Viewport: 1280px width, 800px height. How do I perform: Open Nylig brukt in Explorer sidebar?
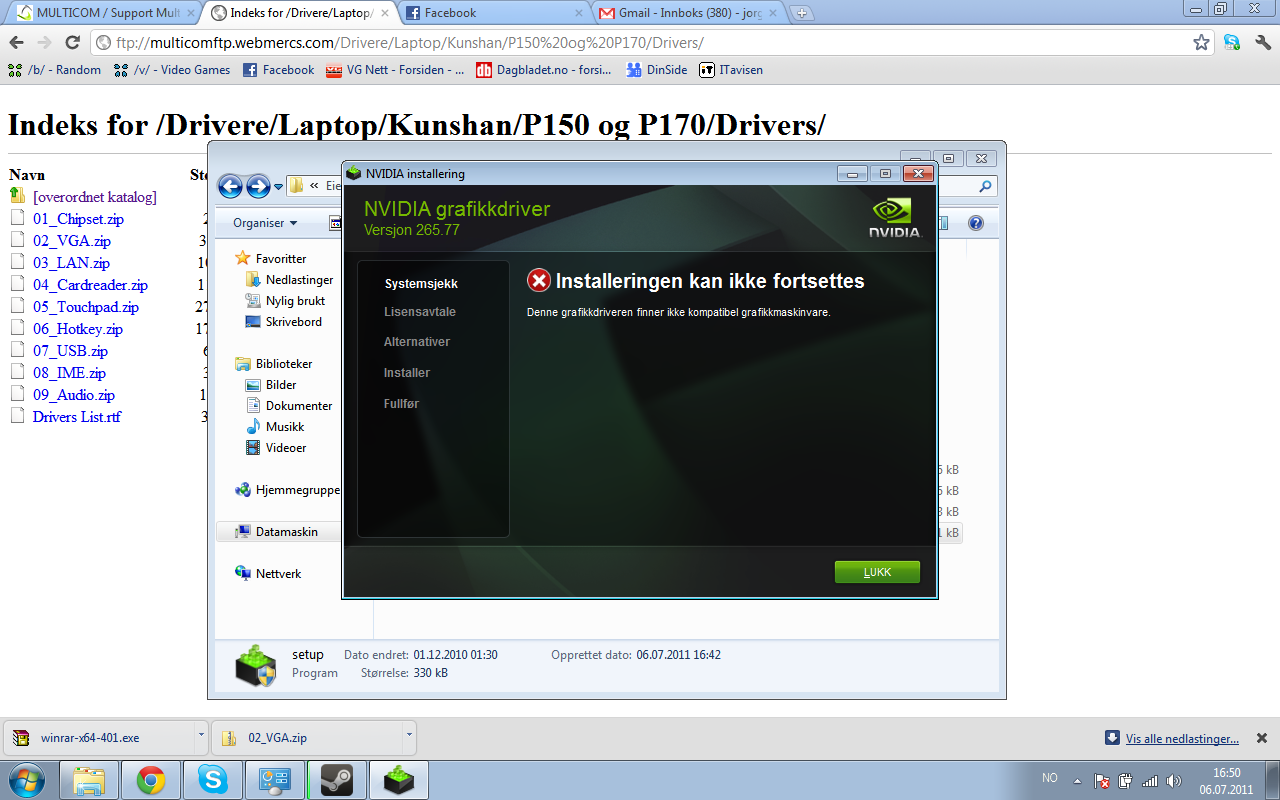[295, 301]
